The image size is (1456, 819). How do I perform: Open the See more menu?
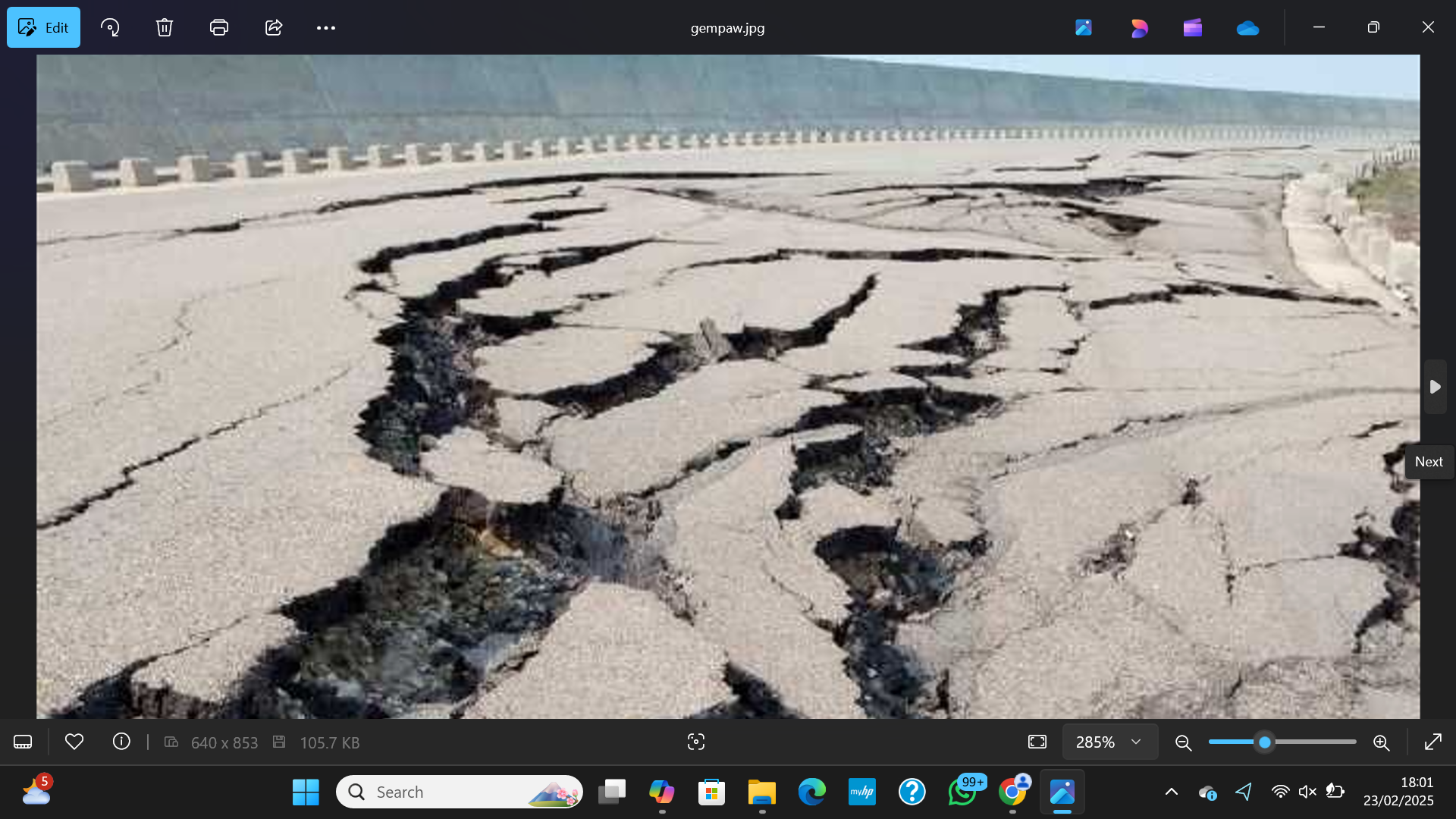[326, 27]
